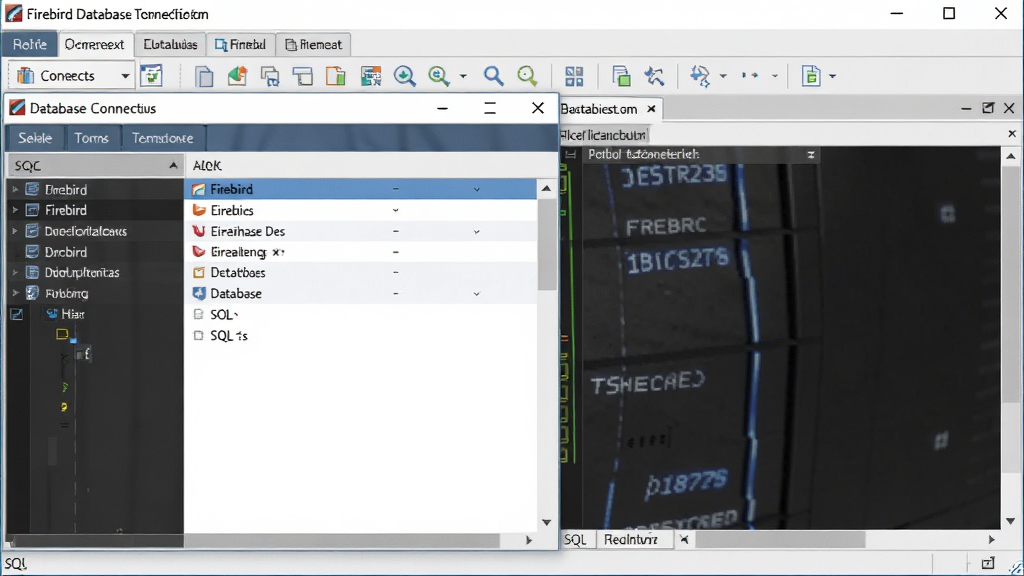Screen dimensions: 1024x576
Task: Select the Temdtone tab in Database Connectius
Action: click(163, 138)
